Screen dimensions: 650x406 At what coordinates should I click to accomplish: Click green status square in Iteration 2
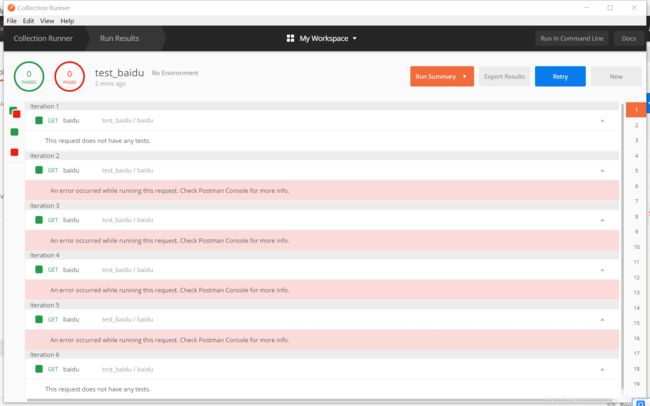tap(39, 170)
